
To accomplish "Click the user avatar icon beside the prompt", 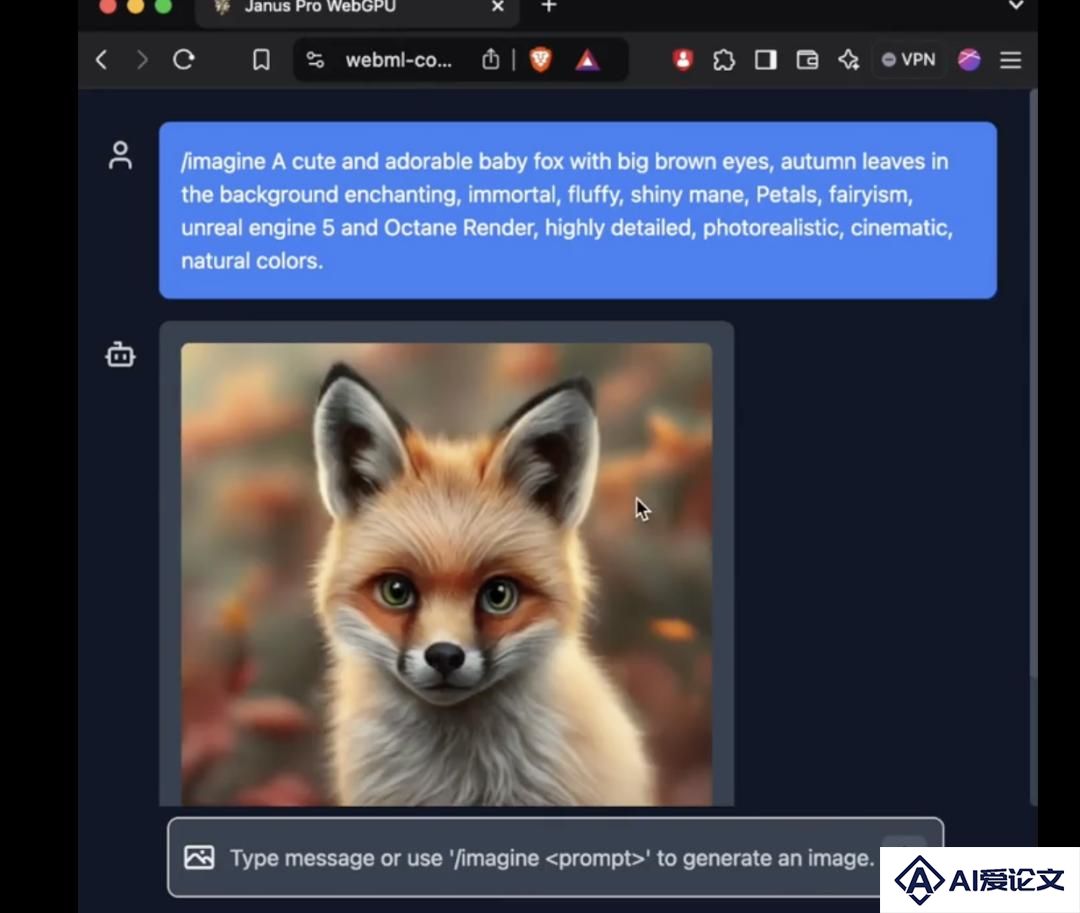I will click(x=120, y=156).
